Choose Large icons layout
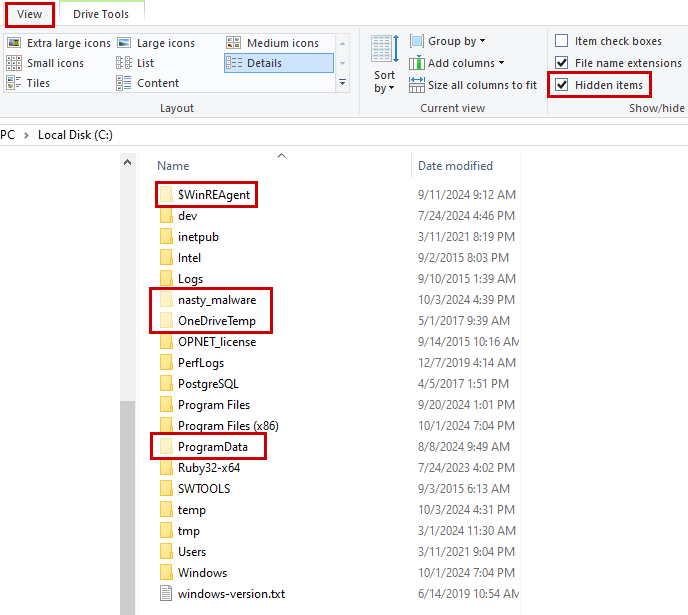688x615 pixels. 156,43
